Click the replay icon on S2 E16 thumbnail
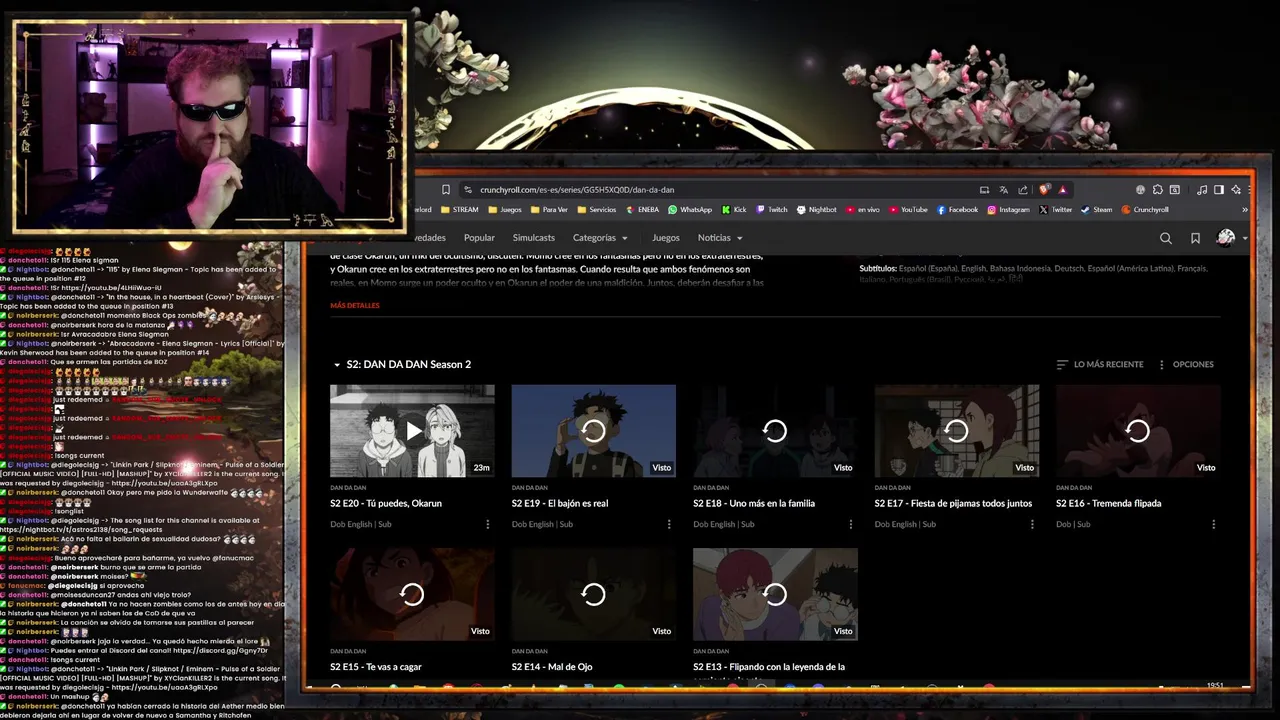Image resolution: width=1280 pixels, height=720 pixels. (1138, 431)
